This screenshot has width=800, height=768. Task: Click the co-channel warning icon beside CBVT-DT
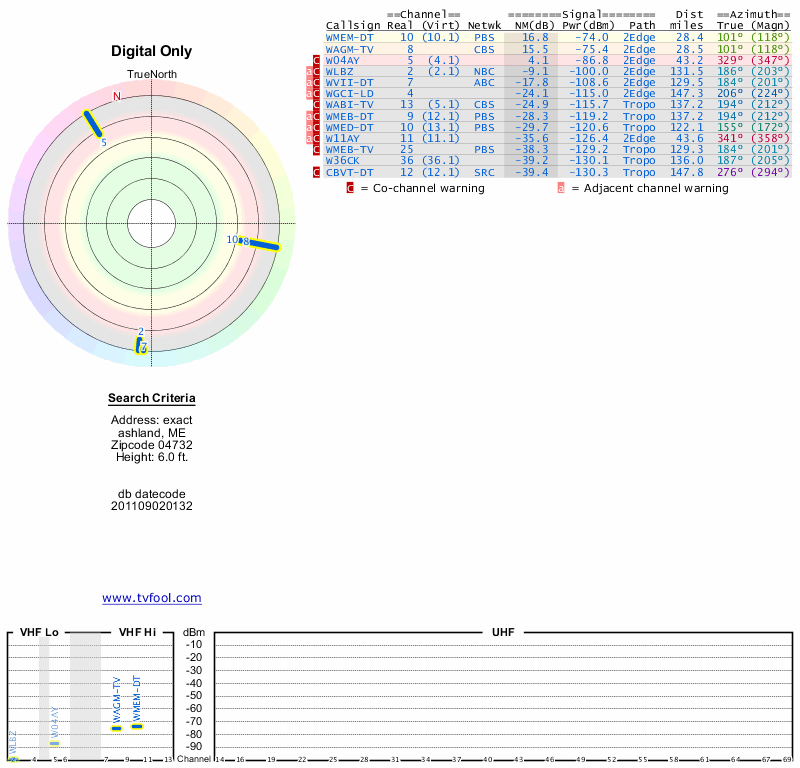(x=317, y=172)
